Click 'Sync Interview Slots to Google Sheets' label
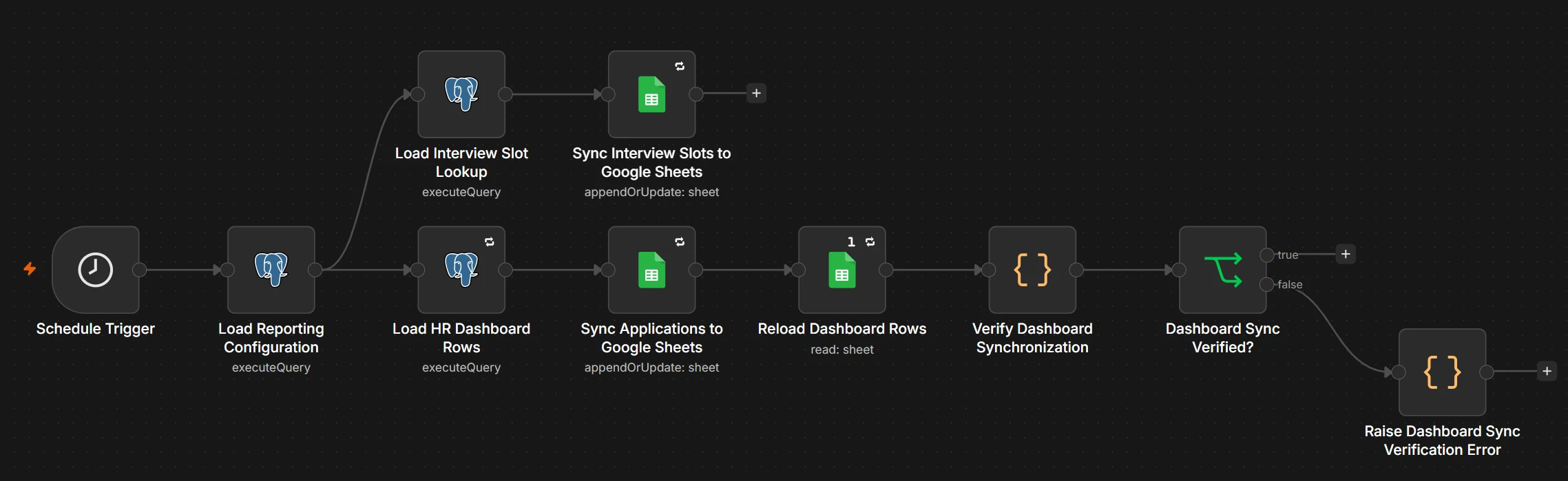The width and height of the screenshot is (1568, 481). [651, 162]
